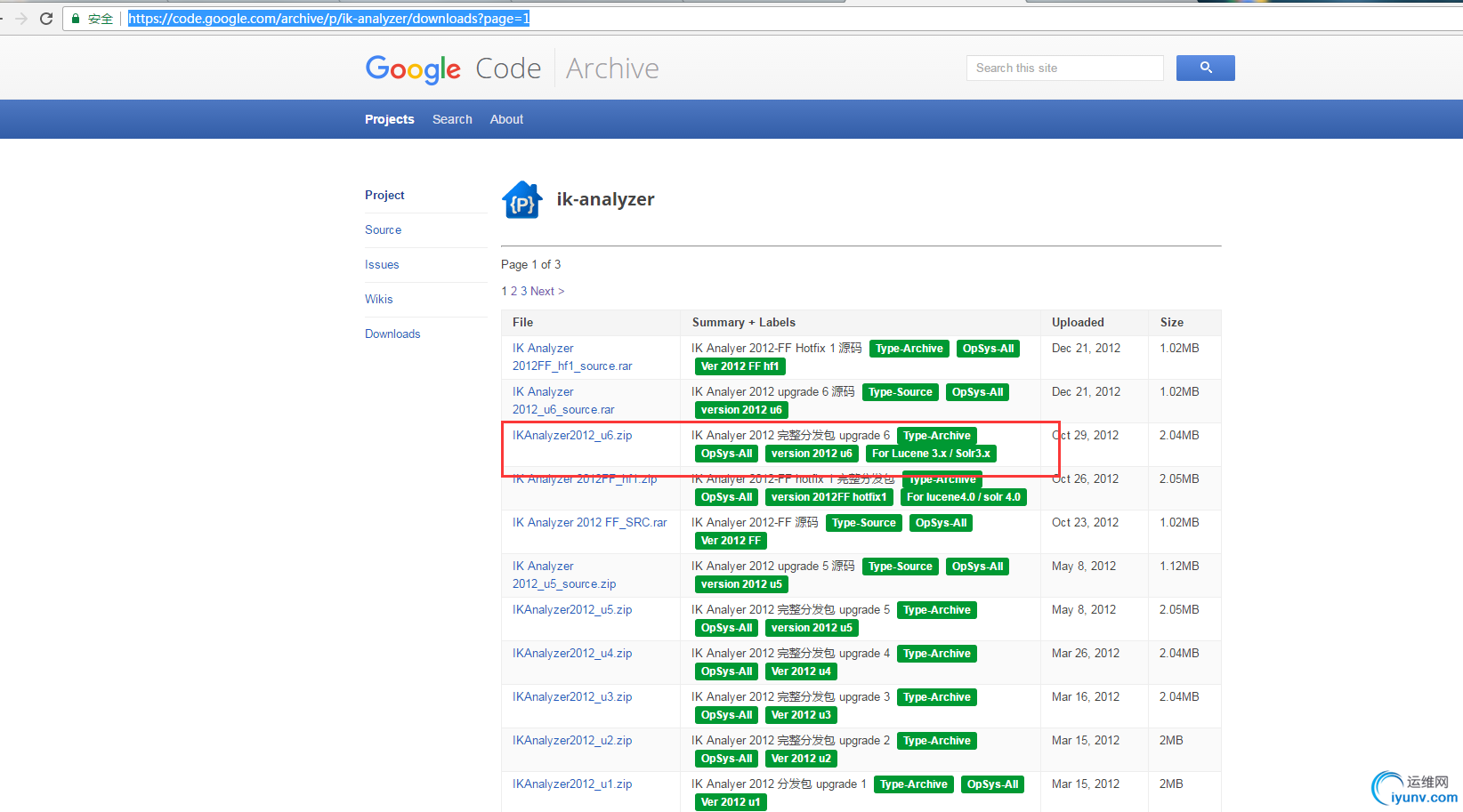The width and height of the screenshot is (1463, 812).
Task: Click the Uploaded column header
Action: coord(1078,322)
